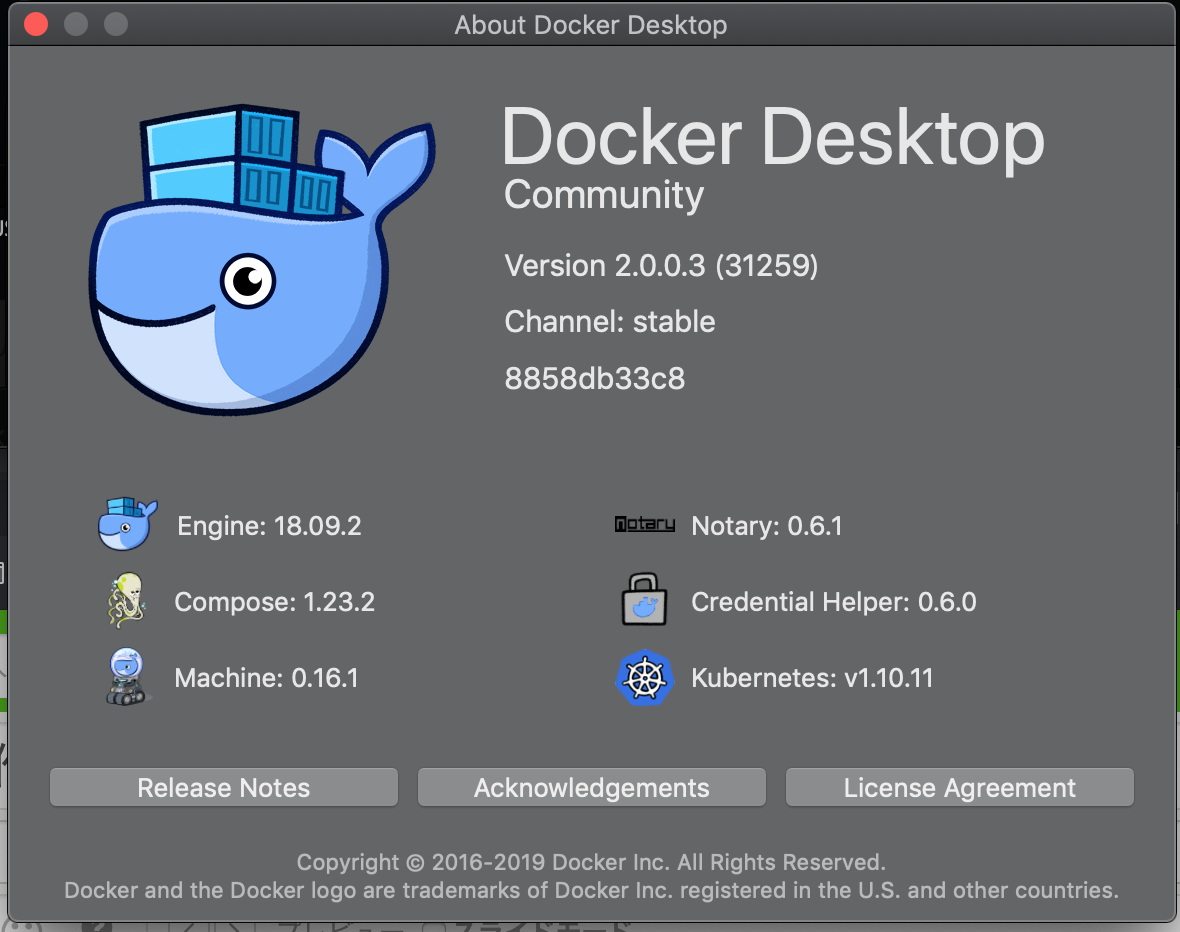Click the Engine whale icon
The image size is (1180, 932).
(x=127, y=525)
